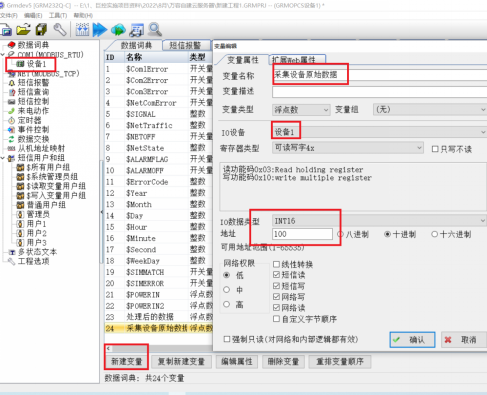Open the 文件(F) menu
Image resolution: width=487 pixels, height=395 pixels.
(x=8, y=15)
